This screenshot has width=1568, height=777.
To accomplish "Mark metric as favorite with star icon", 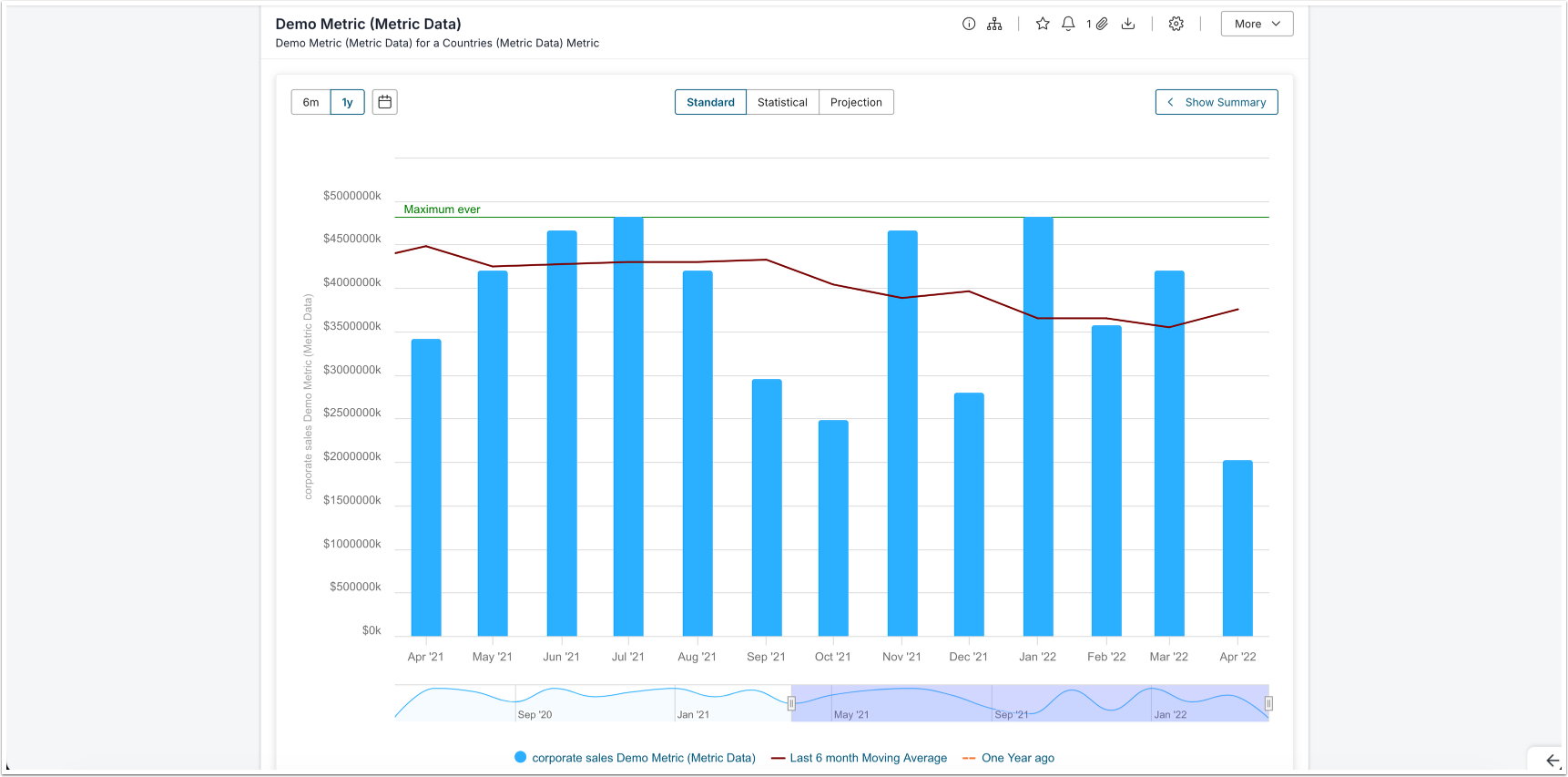I will click(1043, 24).
